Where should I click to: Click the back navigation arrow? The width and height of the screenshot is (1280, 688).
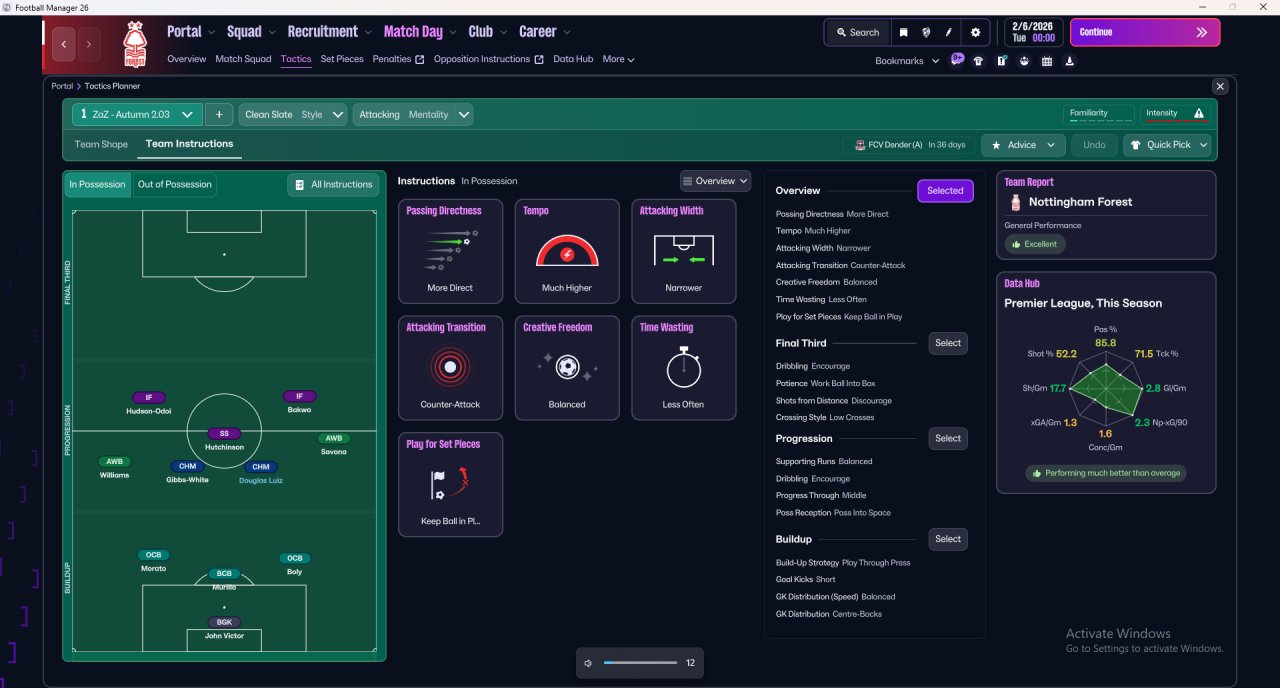[64, 44]
